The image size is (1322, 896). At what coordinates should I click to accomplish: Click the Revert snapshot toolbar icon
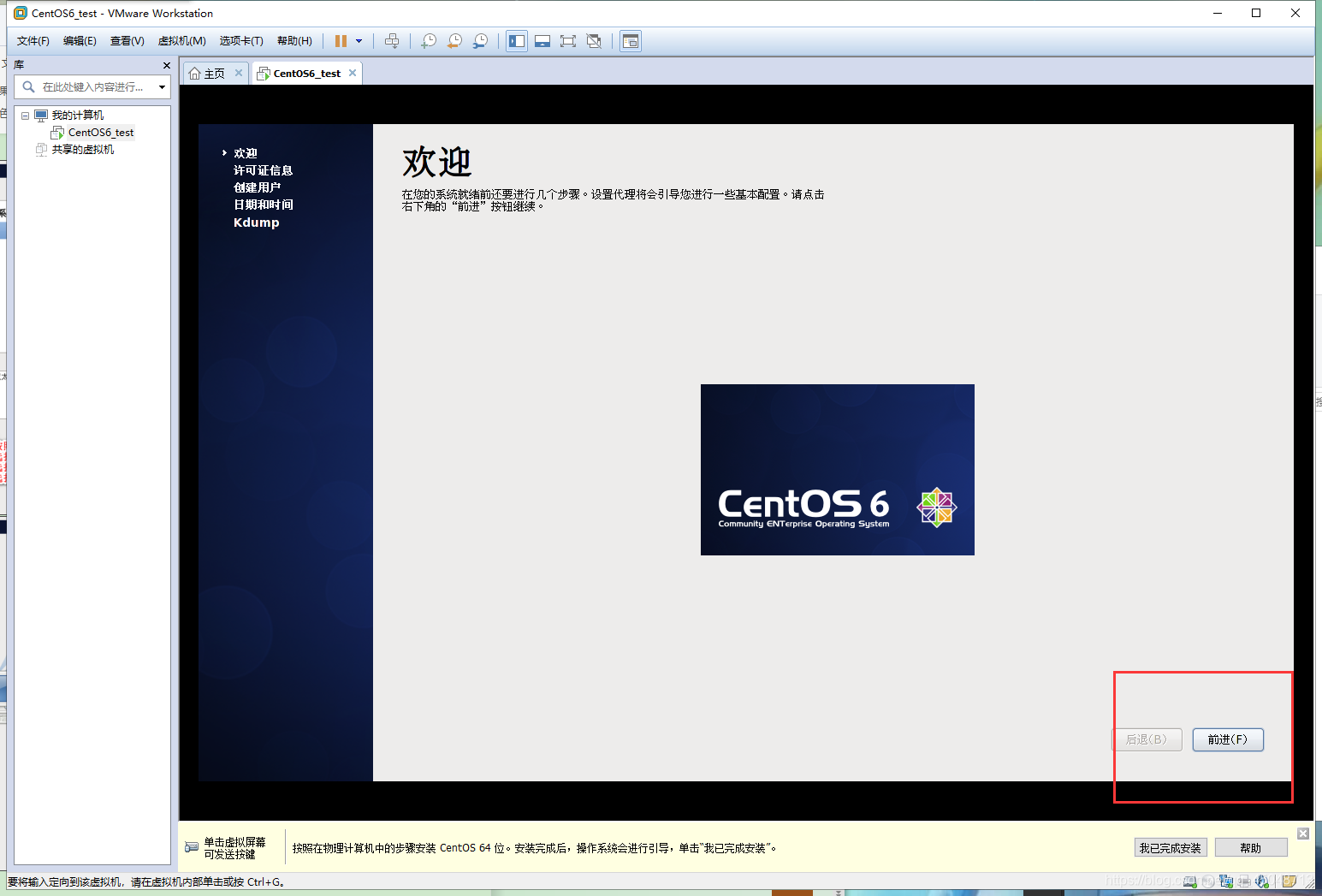pyautogui.click(x=454, y=40)
